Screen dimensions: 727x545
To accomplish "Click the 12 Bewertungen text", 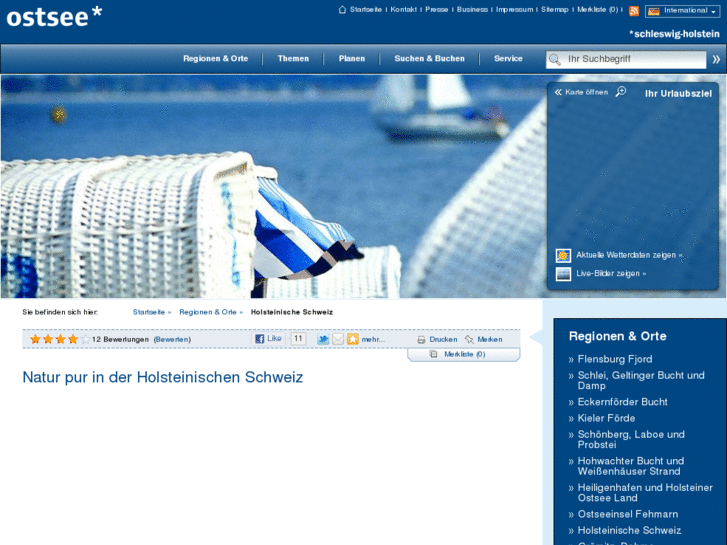I will point(120,340).
